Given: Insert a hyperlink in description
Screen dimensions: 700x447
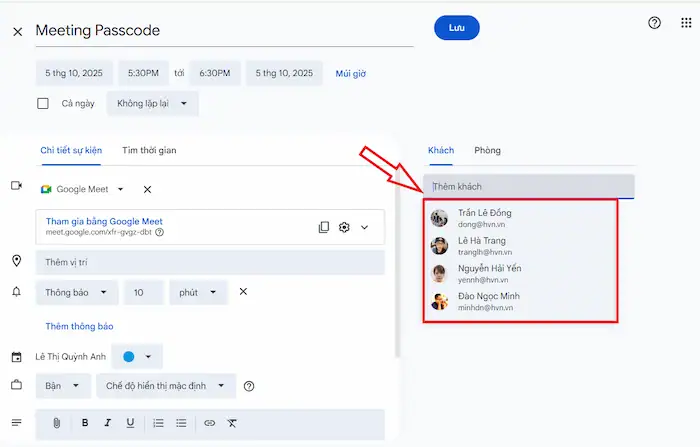Looking at the screenshot, I should (x=209, y=423).
